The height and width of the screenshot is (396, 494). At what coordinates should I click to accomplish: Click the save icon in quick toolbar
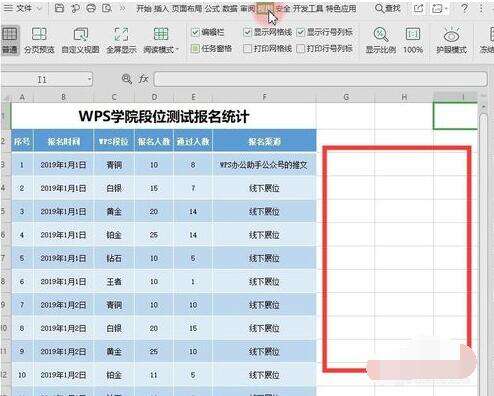tap(59, 8)
